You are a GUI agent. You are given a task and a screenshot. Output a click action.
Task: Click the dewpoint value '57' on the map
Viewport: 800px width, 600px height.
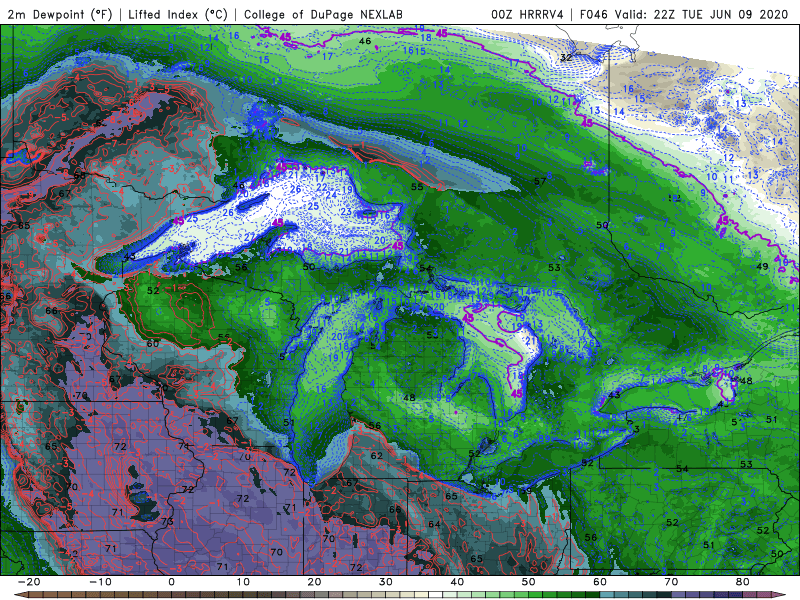[x=540, y=181]
